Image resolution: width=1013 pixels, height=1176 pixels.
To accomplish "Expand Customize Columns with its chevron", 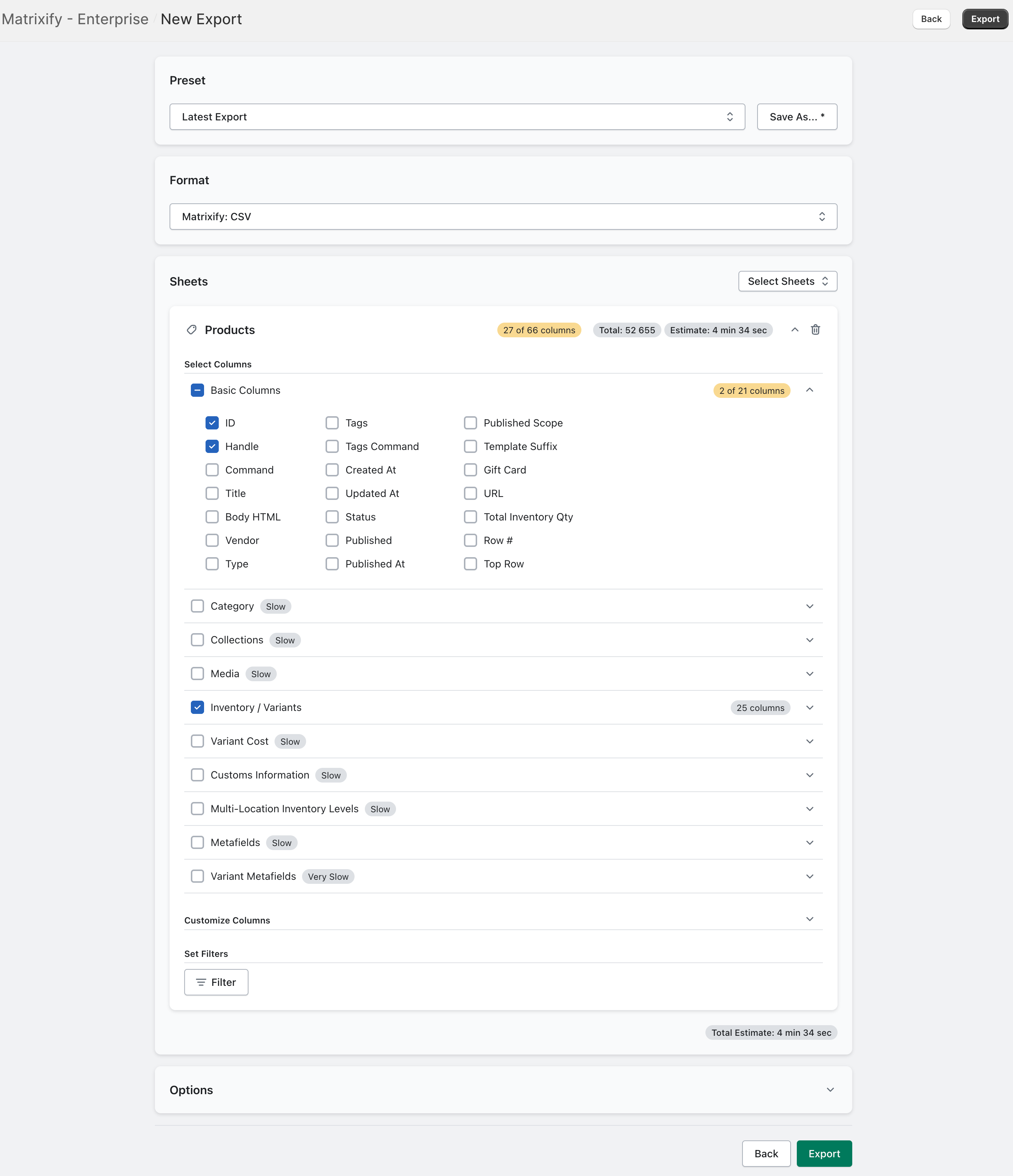I will pos(809,919).
